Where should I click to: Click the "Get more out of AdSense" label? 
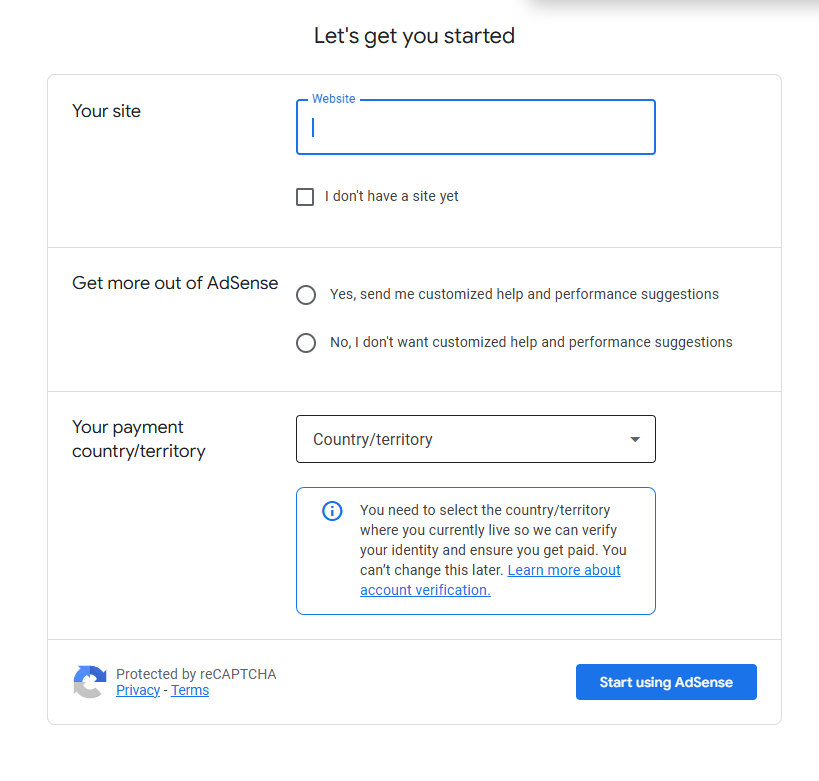(175, 283)
